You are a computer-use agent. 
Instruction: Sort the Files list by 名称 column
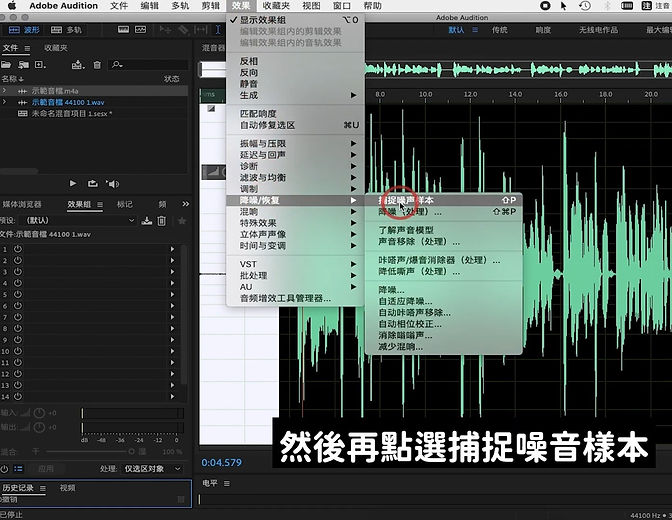(x=12, y=79)
